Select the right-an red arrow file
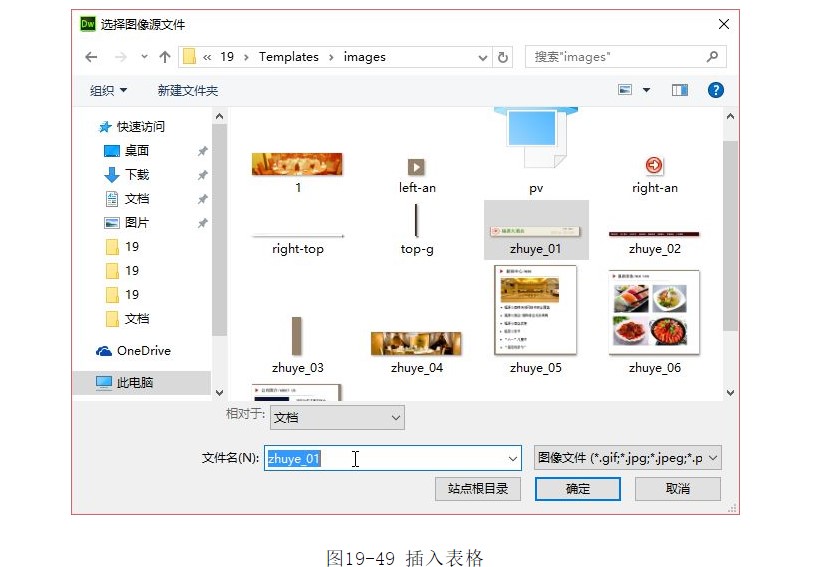The width and height of the screenshot is (840, 567). [655, 167]
